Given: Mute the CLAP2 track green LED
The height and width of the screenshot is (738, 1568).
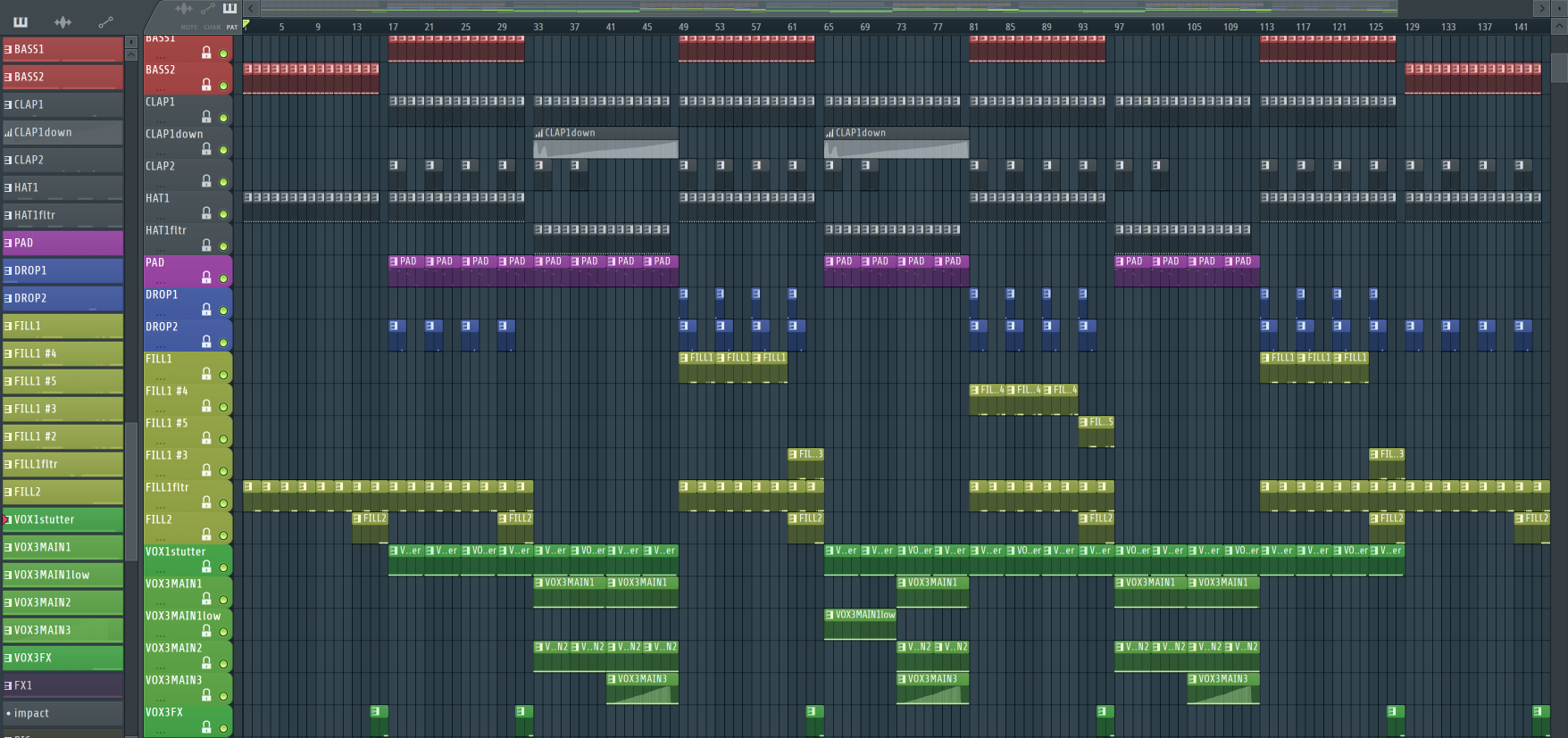Looking at the screenshot, I should coord(223,182).
